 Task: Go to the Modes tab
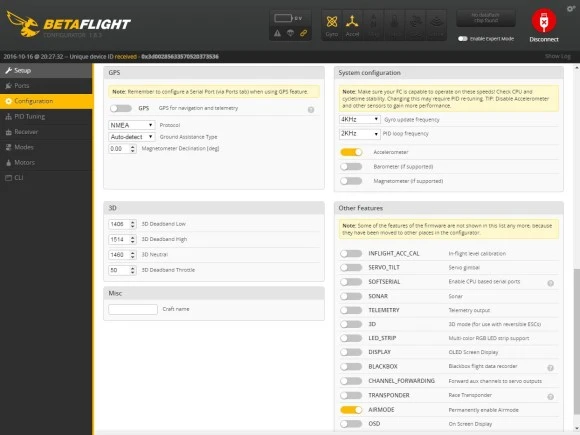tap(46, 147)
